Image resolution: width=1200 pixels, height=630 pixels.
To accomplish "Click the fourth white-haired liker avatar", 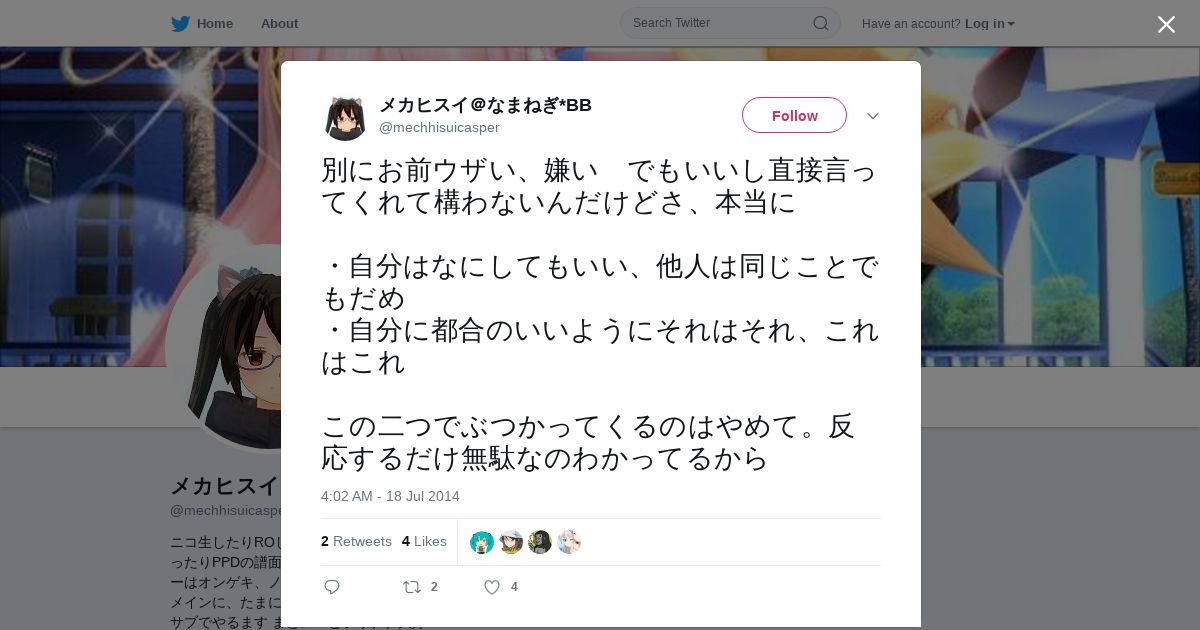I will (569, 542).
